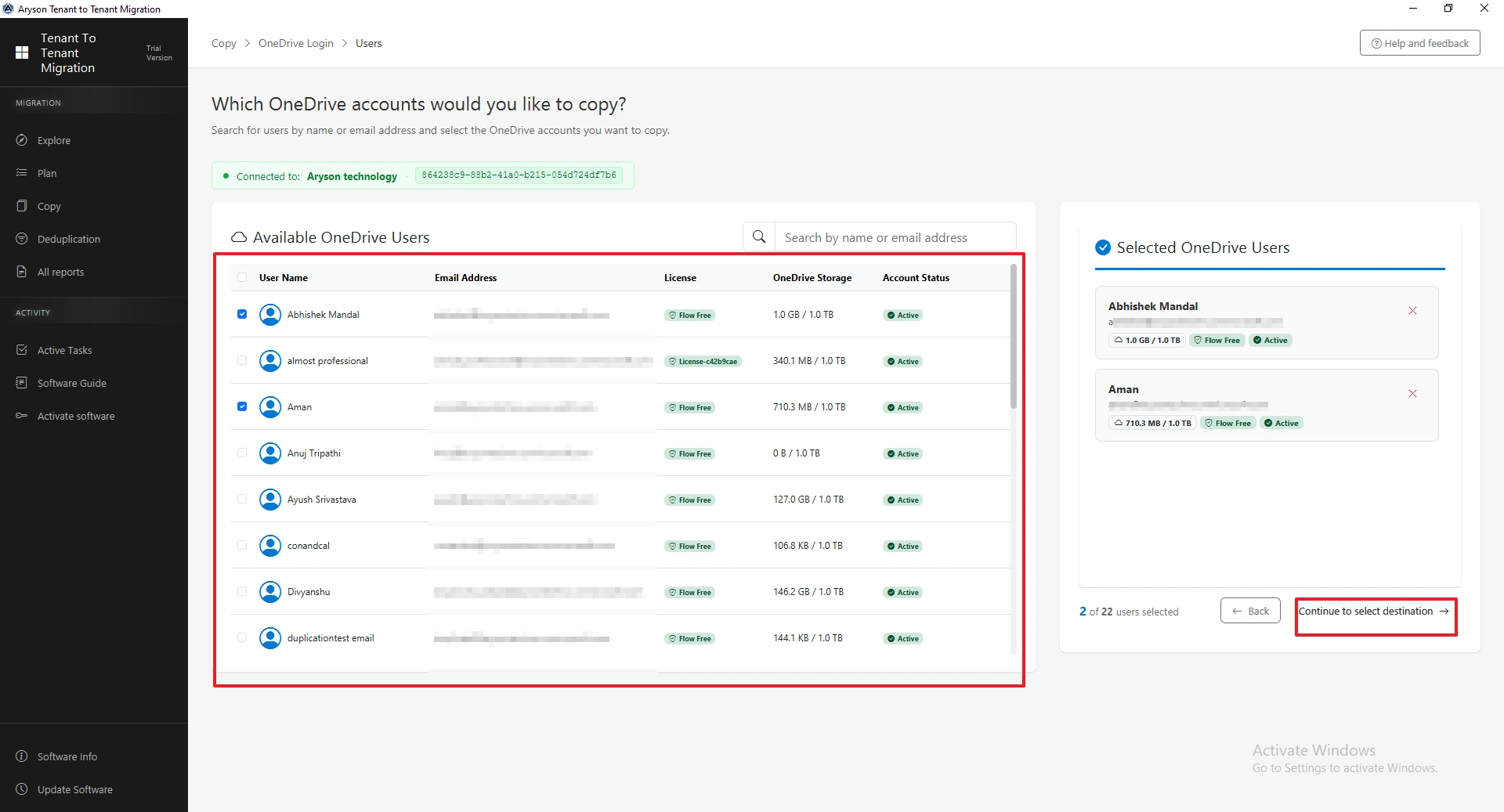Click Anuj Tripathi's avatar icon
The width and height of the screenshot is (1504, 812).
tap(270, 453)
